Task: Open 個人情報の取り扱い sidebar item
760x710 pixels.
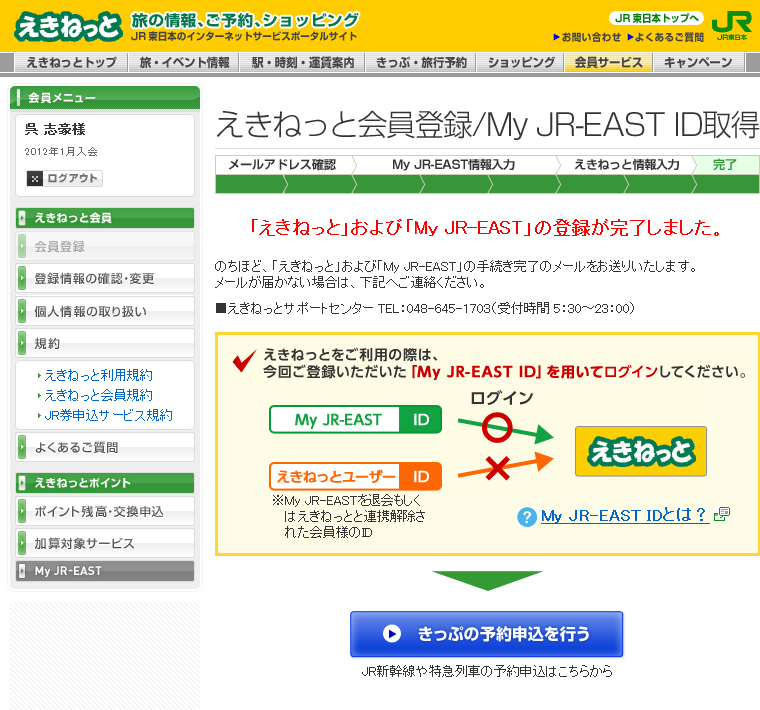Action: click(105, 311)
